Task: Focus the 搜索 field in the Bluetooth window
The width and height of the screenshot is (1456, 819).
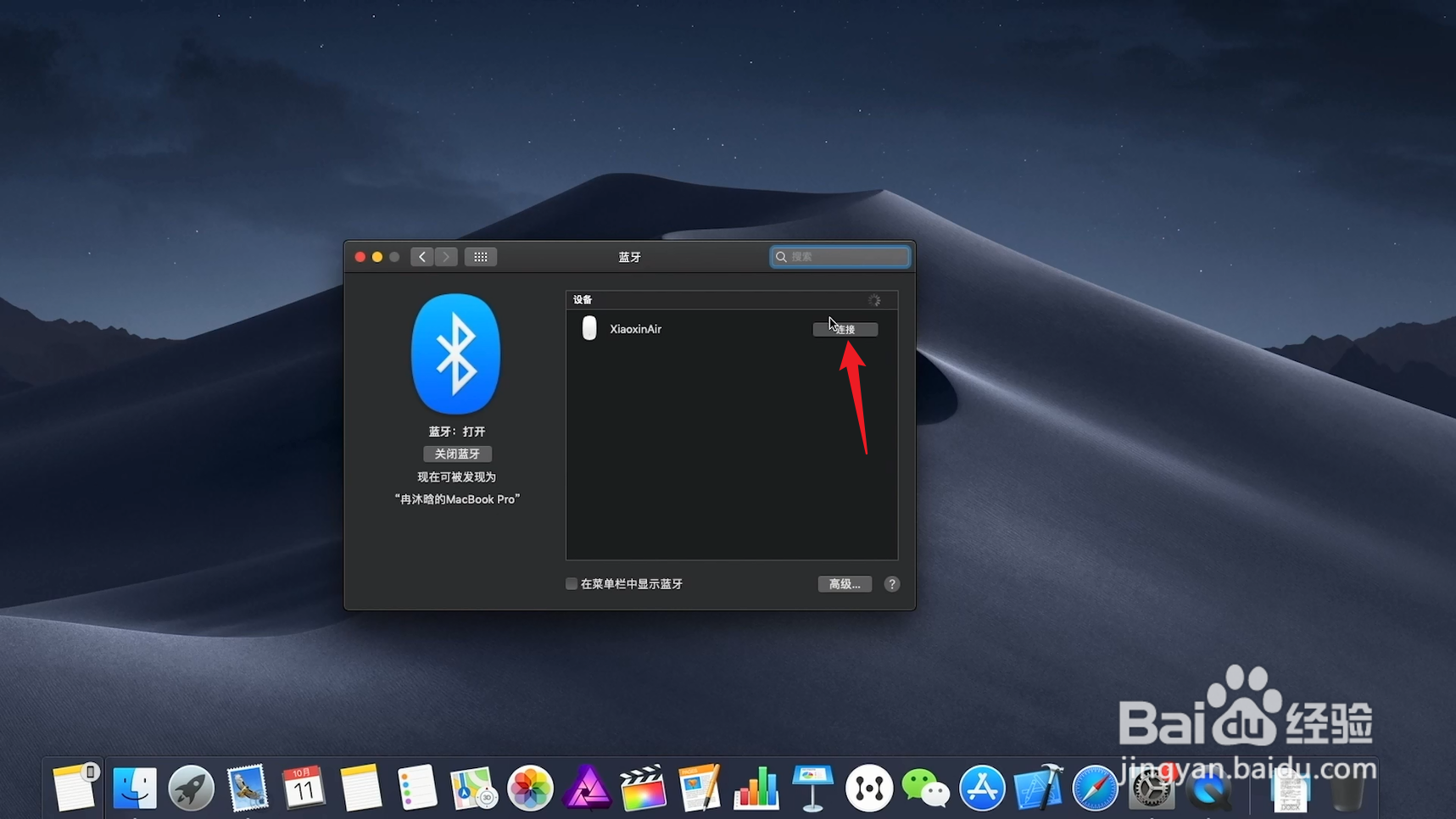Action: point(840,257)
